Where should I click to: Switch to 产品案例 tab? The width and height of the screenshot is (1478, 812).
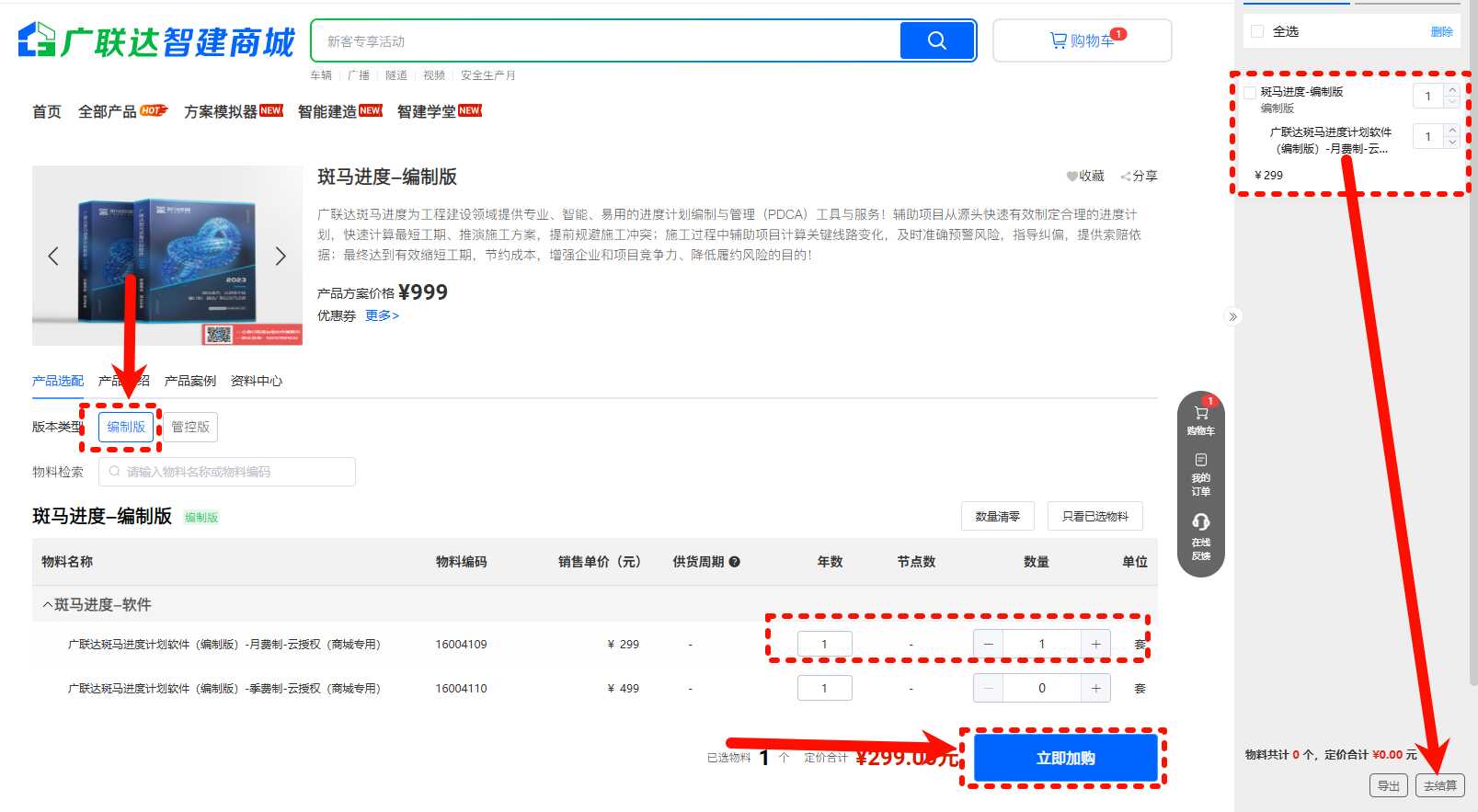(x=190, y=381)
